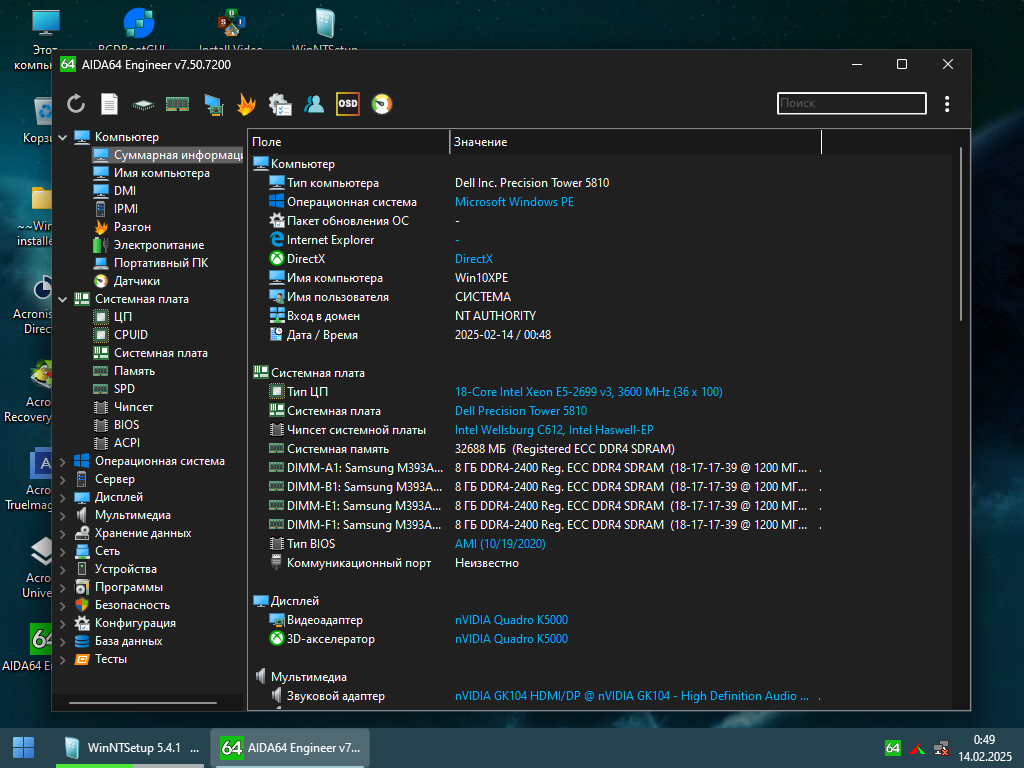Expand the Тесты tree node
1024x768 pixels.
[x=63, y=660]
